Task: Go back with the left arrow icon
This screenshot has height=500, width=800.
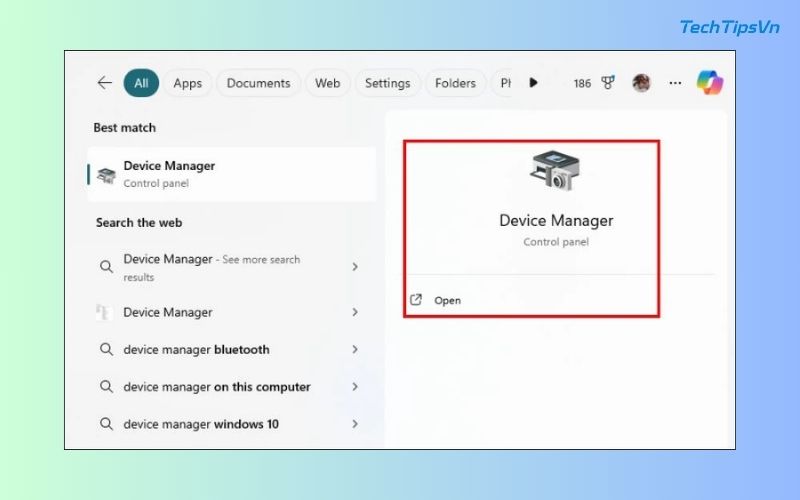Action: point(105,83)
